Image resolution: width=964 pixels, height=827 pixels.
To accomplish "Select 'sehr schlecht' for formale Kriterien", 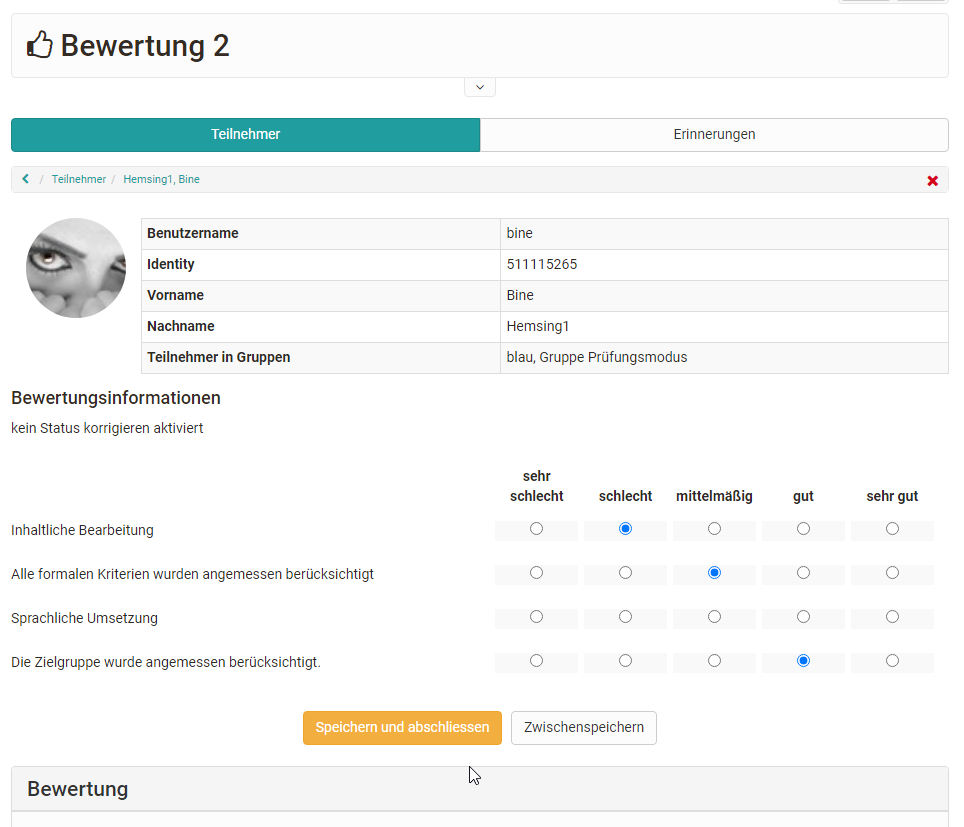I will pyautogui.click(x=536, y=573).
